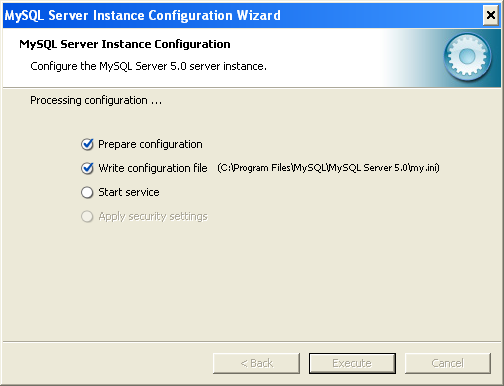This screenshot has width=504, height=386.
Task: Click 'Configure the MySQL Server 5.0 server instance' text
Action: [148, 66]
